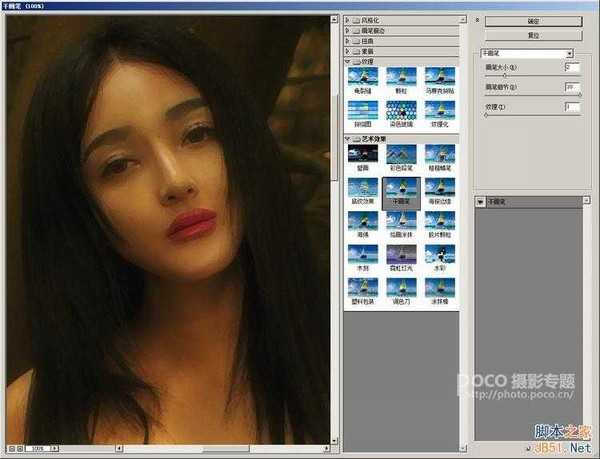Expand the 风格化 (Stylize) filter folder
This screenshot has width=600, height=459.
click(348, 20)
